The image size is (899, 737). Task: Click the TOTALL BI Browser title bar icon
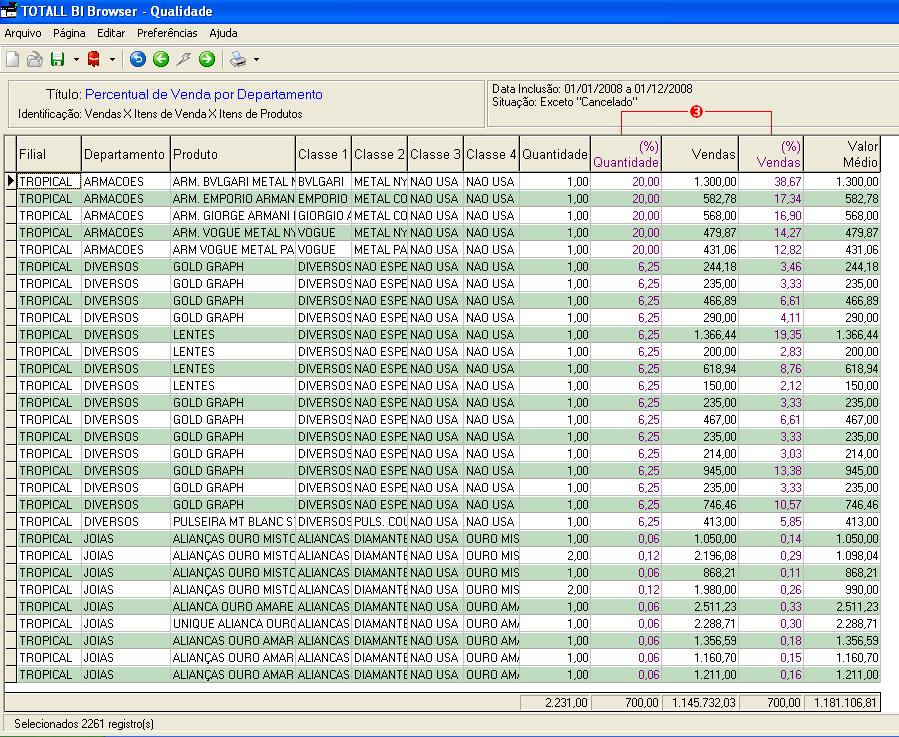pyautogui.click(x=9, y=10)
